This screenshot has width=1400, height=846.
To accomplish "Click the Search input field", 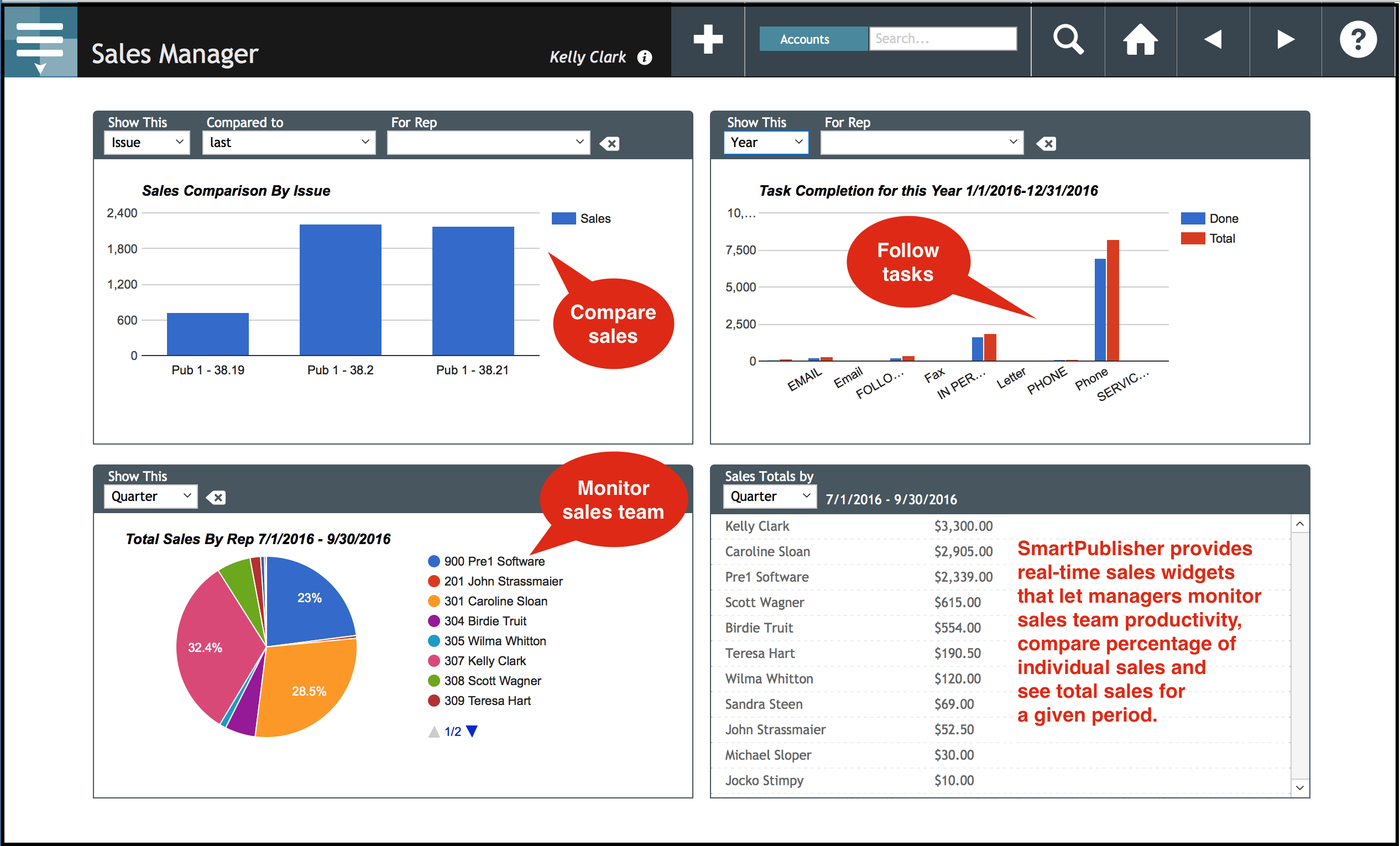I will (x=943, y=39).
